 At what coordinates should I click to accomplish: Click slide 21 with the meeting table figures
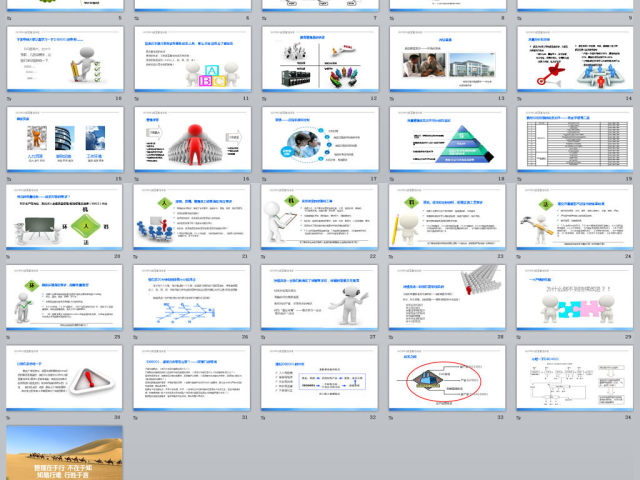pyautogui.click(x=192, y=219)
